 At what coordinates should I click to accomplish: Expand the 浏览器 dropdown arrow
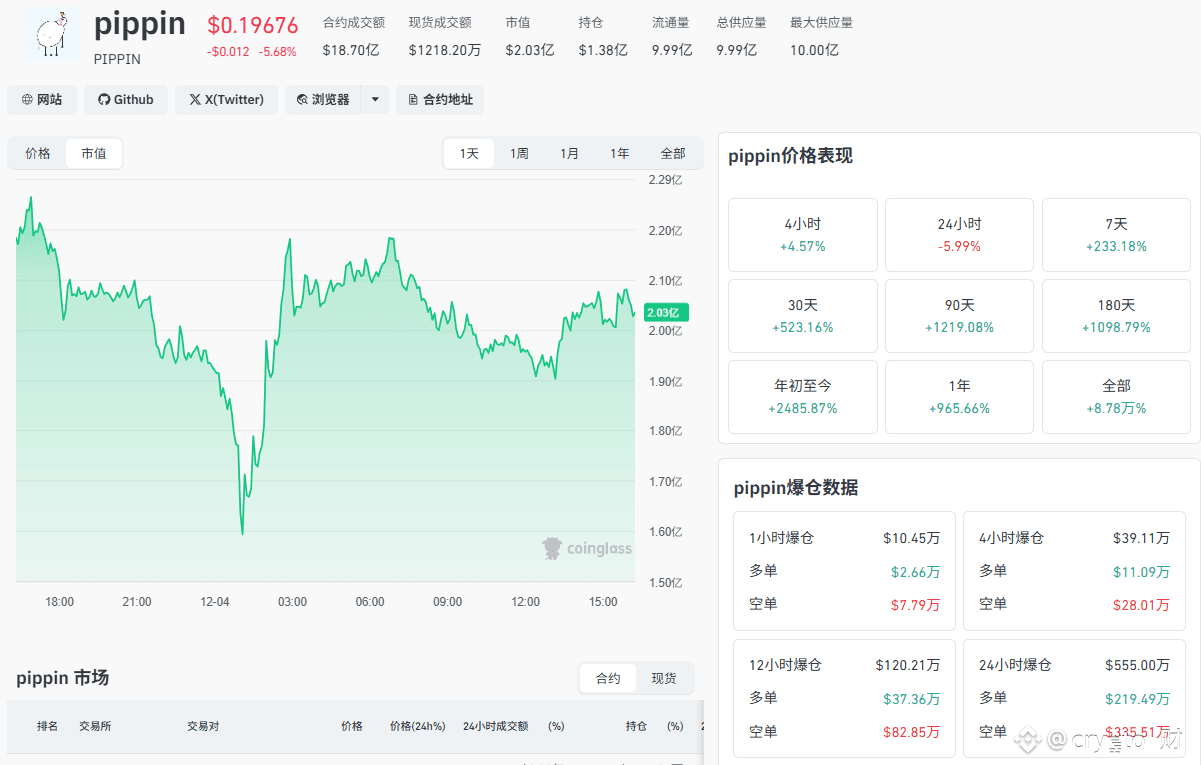click(x=375, y=100)
